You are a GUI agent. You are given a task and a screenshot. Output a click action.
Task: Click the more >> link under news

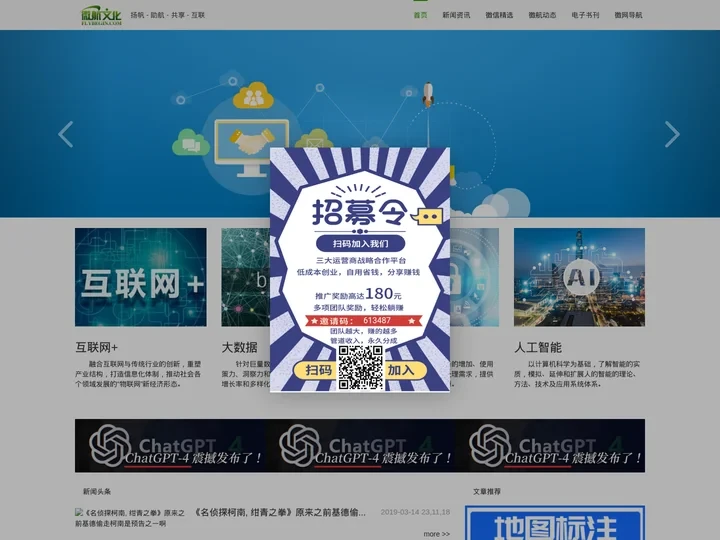click(436, 534)
